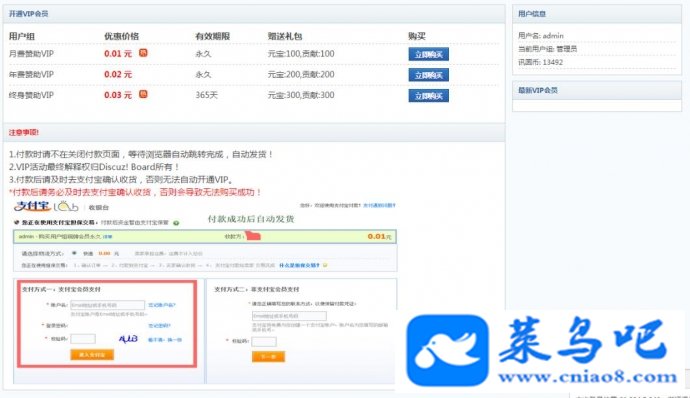
Task: Click the orange icon beside 0.03 元
Action: tap(143, 94)
